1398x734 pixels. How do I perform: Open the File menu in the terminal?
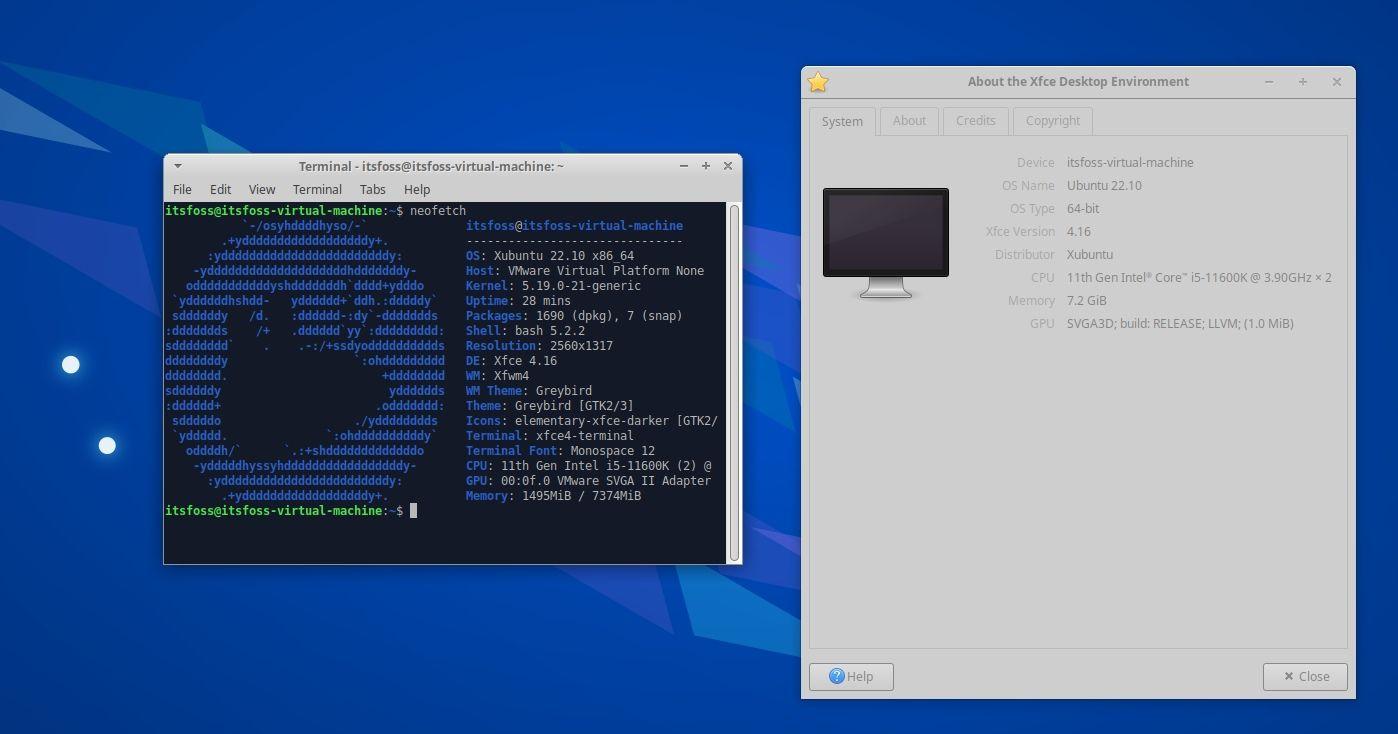182,189
